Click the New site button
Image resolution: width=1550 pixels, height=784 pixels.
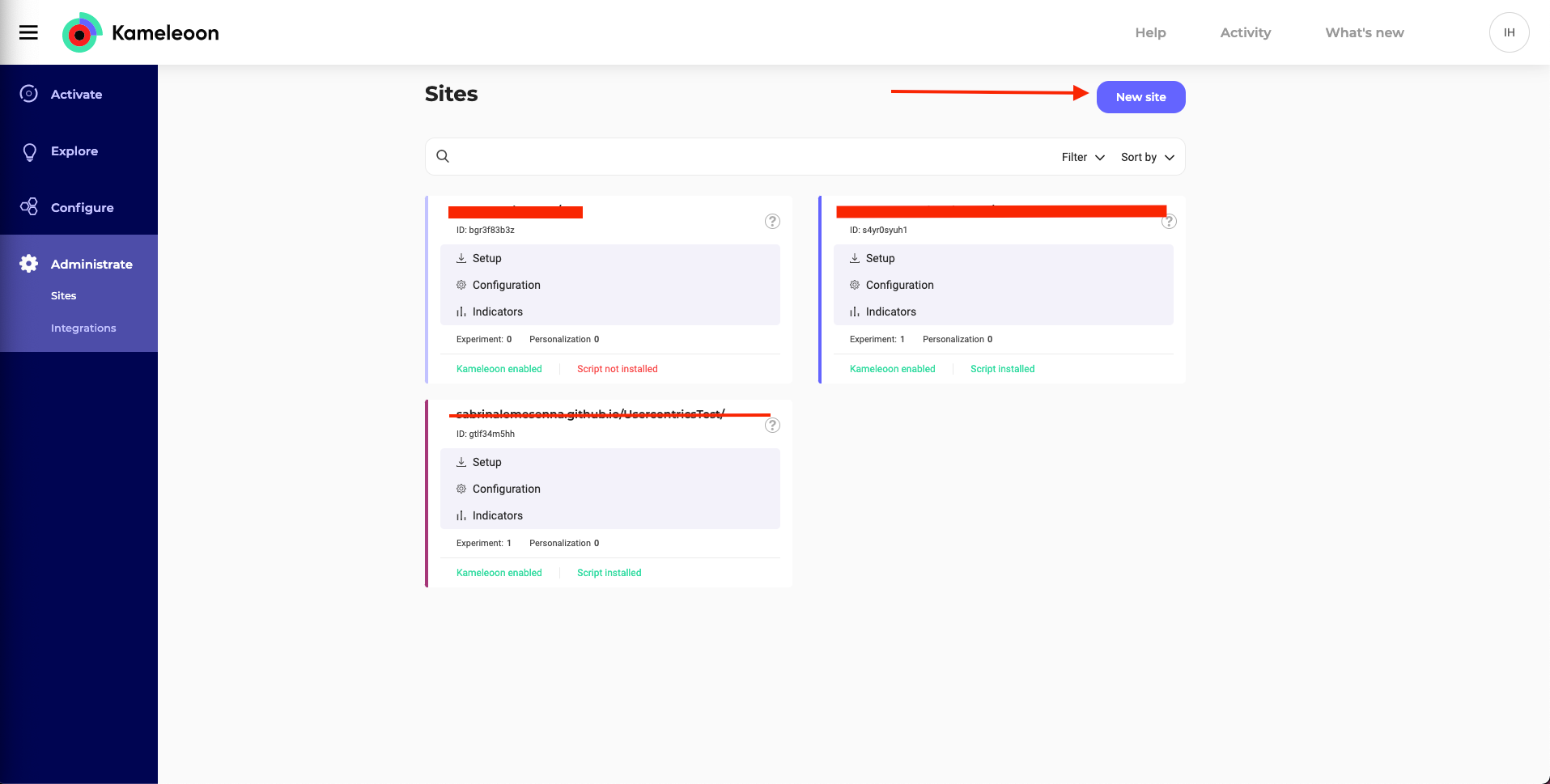tap(1140, 97)
